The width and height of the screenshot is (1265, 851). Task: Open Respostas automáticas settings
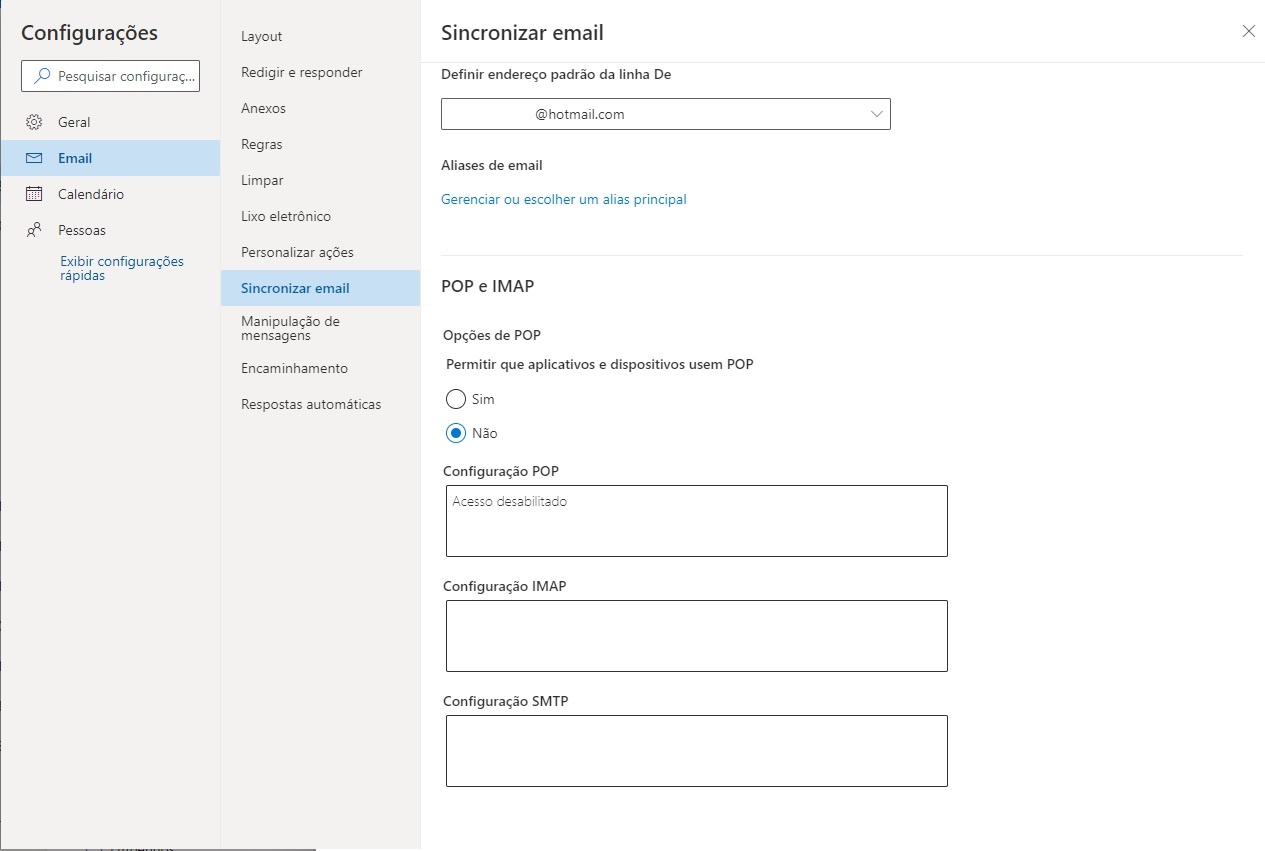tap(311, 404)
